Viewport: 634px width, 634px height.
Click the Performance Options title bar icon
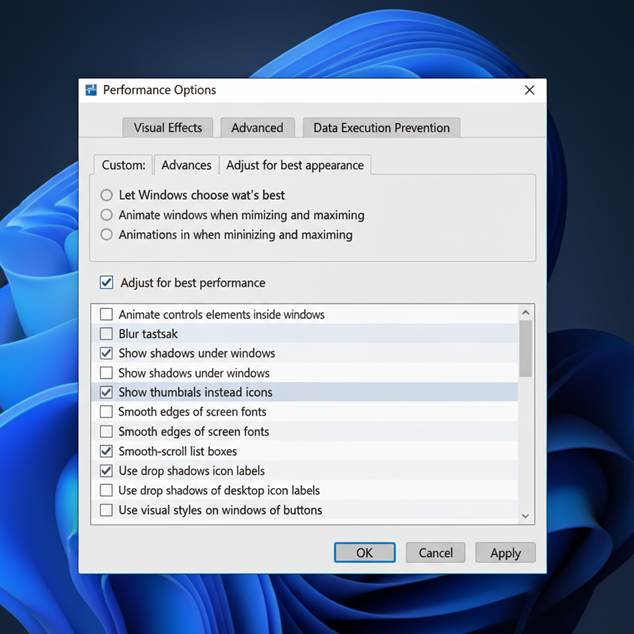(x=92, y=90)
